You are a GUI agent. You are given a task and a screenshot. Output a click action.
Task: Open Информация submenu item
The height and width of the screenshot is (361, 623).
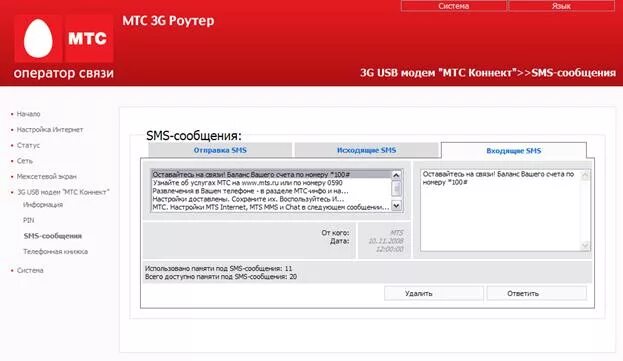[x=43, y=205]
